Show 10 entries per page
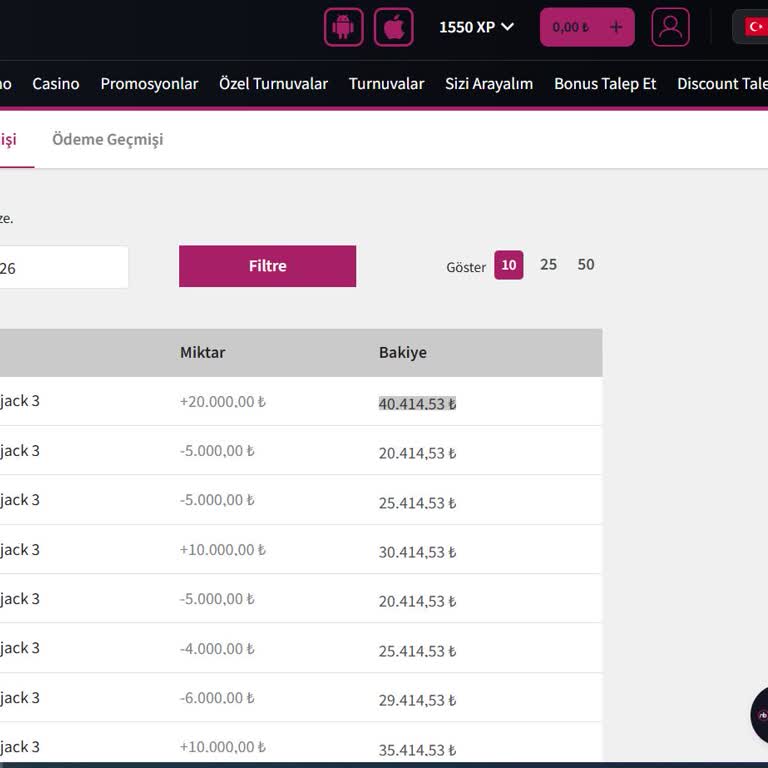 pos(508,265)
